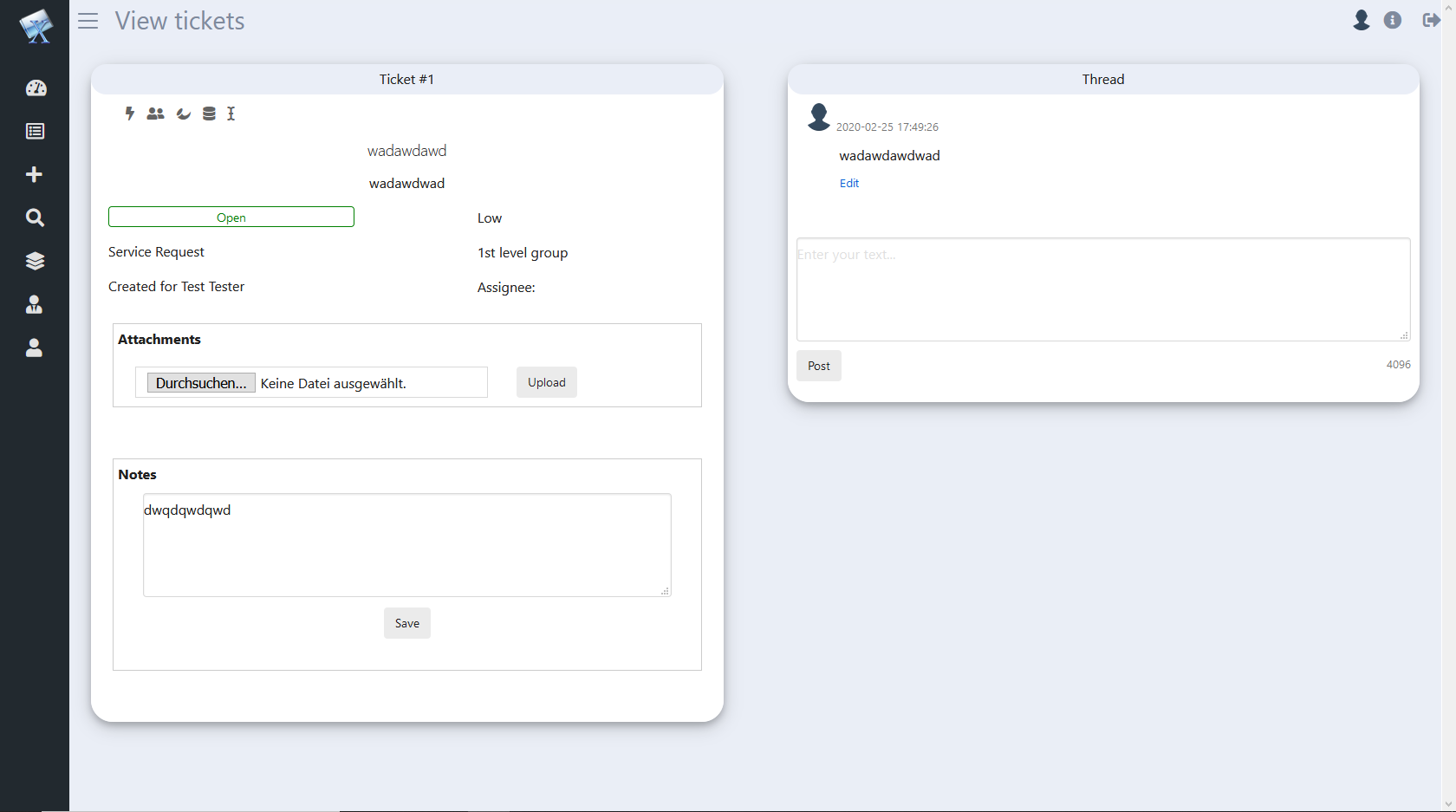Click the signature swoosh ticket action icon
1456x812 pixels.
184,114
